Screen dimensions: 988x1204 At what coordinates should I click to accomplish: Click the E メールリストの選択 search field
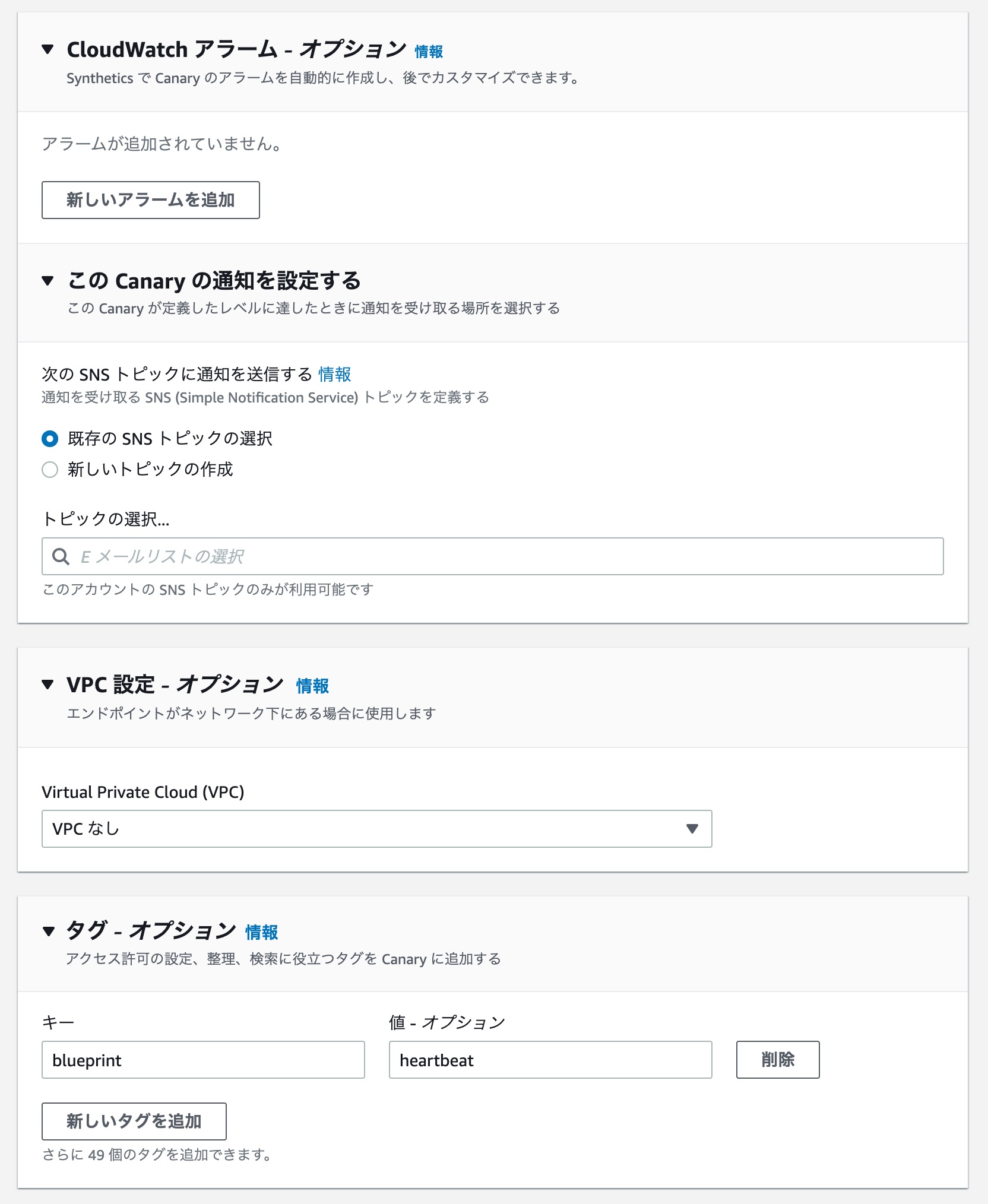416,556
